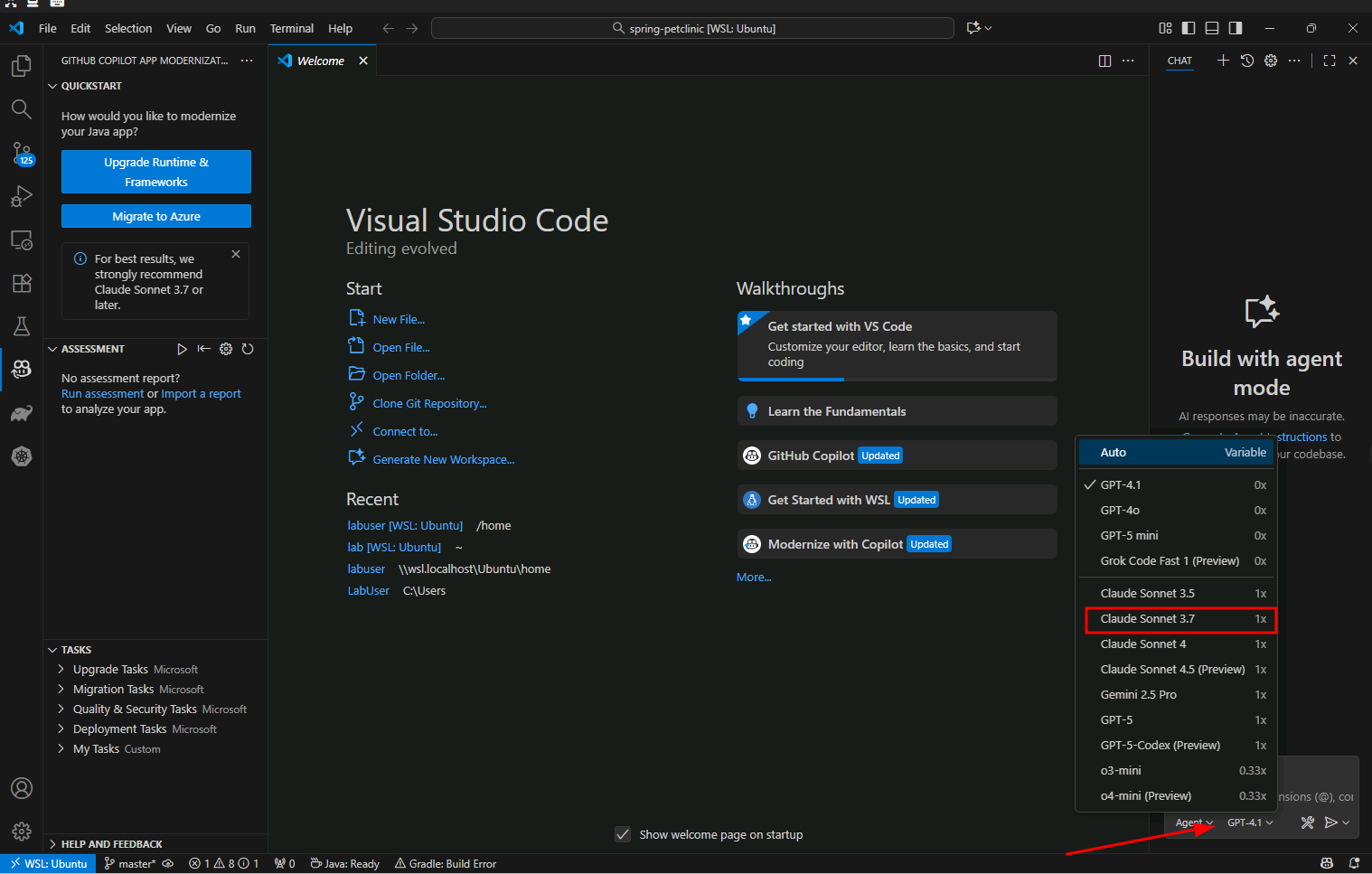This screenshot has width=1372, height=874.
Task: Select the Run and Debug icon
Action: pos(22,196)
